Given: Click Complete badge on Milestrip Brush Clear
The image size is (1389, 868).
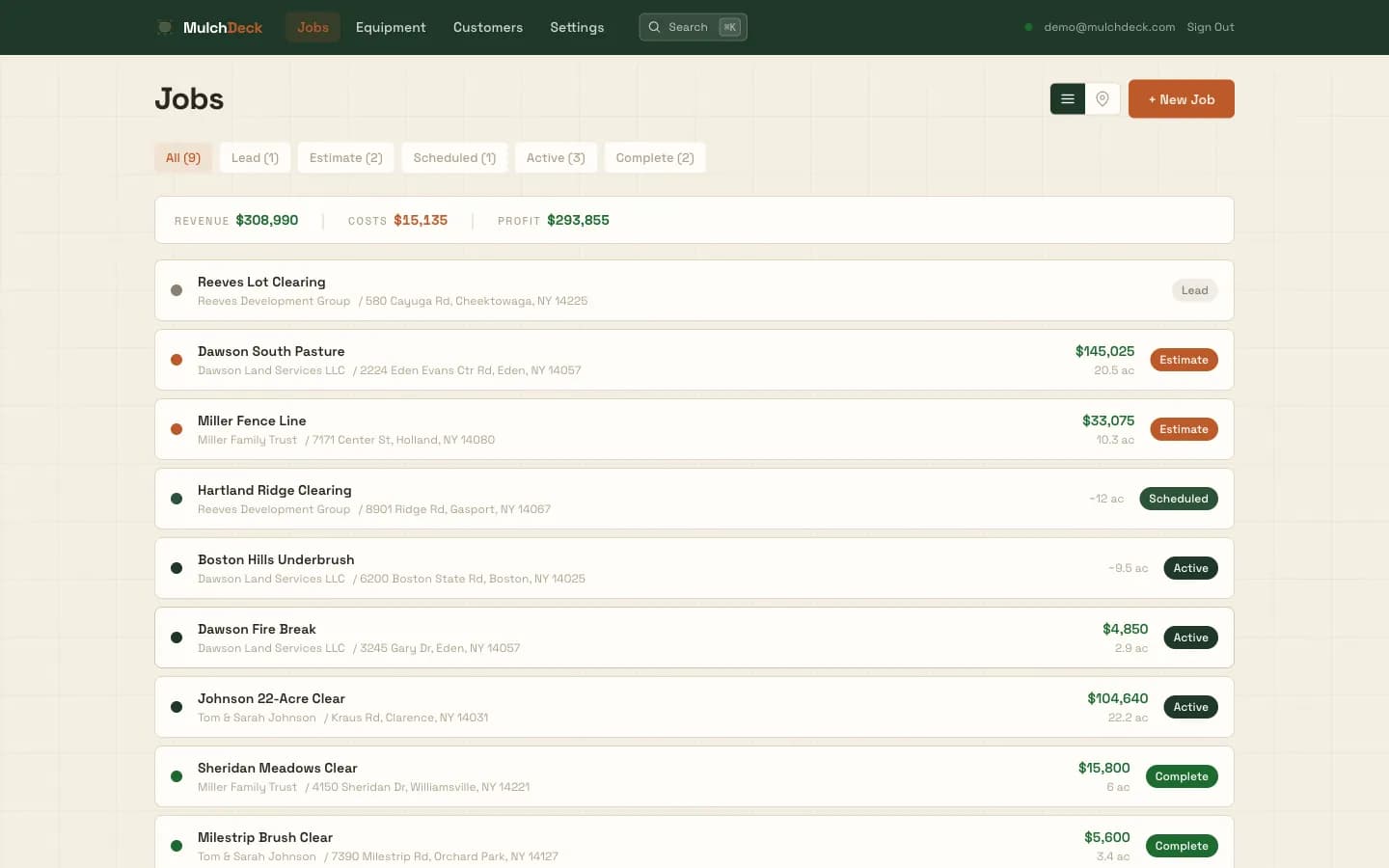Looking at the screenshot, I should pyautogui.click(x=1182, y=846).
